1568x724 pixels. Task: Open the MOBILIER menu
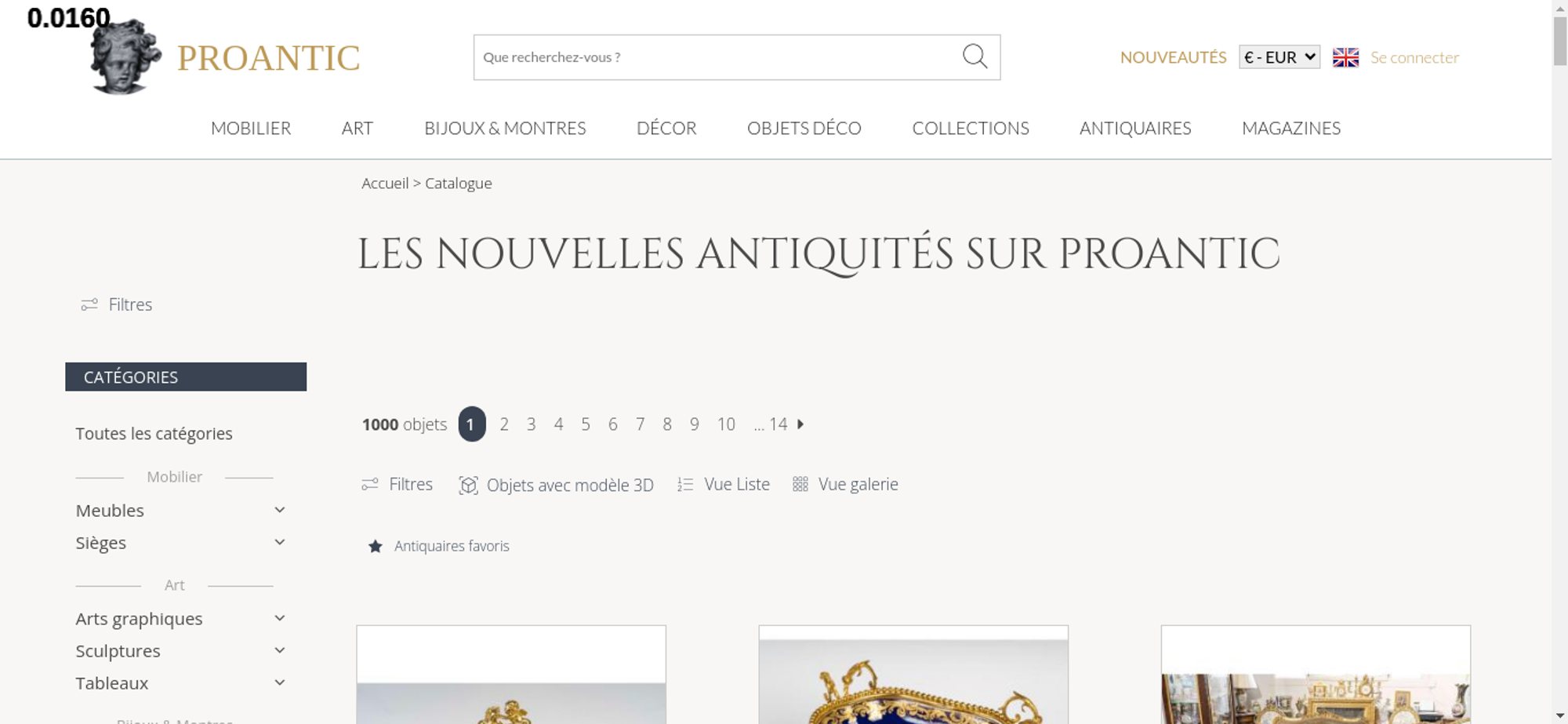(x=251, y=128)
